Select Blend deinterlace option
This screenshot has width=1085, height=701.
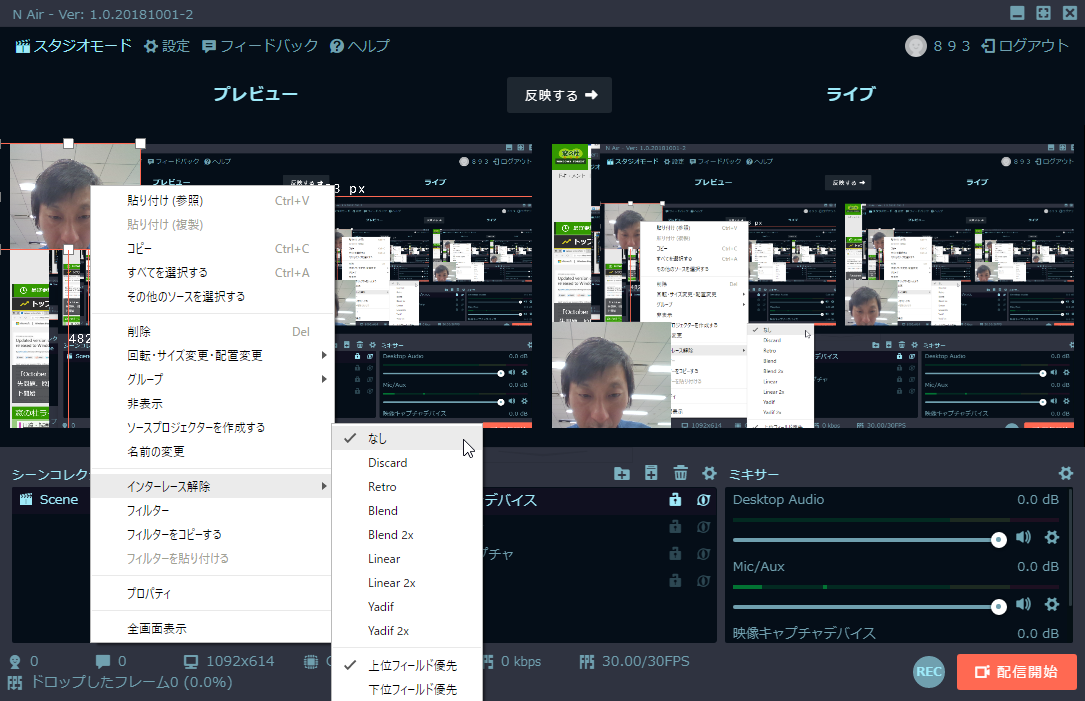pos(407,511)
